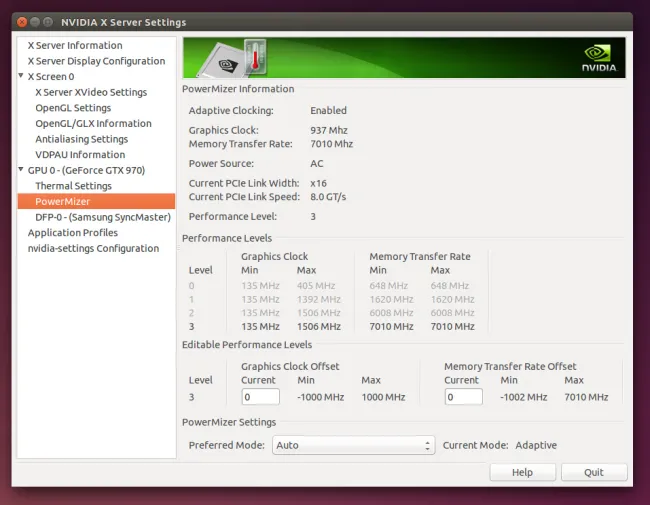The image size is (650, 505).
Task: Click the PowerMizer Information heading
Action: pyautogui.click(x=238, y=89)
